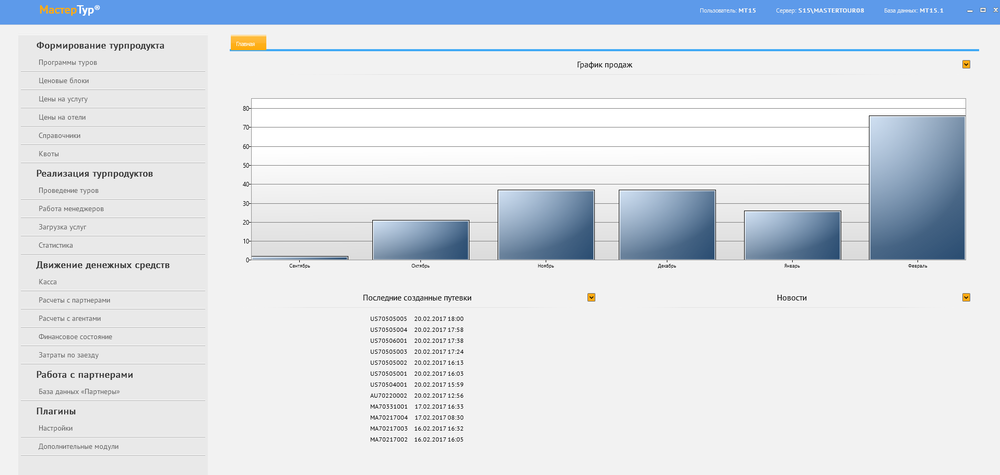This screenshot has width=1000, height=475.
Task: Go to Цены на отели
Action: (68, 117)
